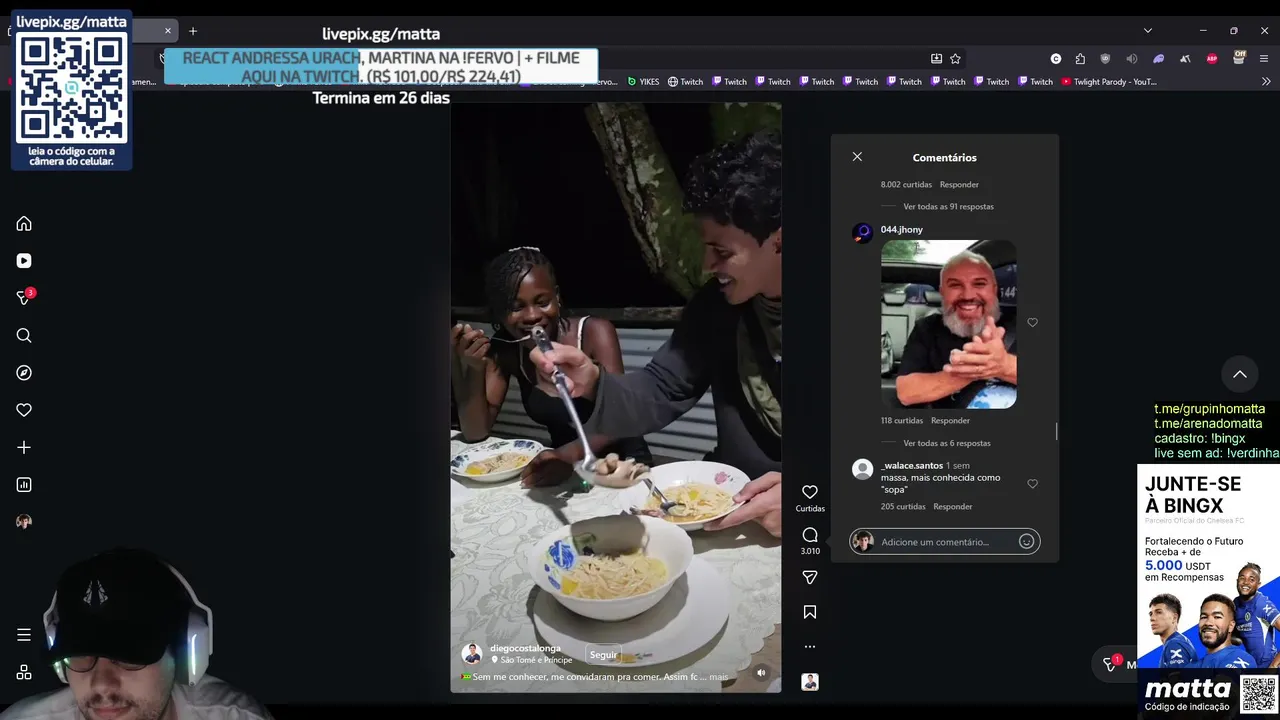Viewport: 1280px width, 720px height.
Task: Open the hamburger More menu in sidebar
Action: 24,635
